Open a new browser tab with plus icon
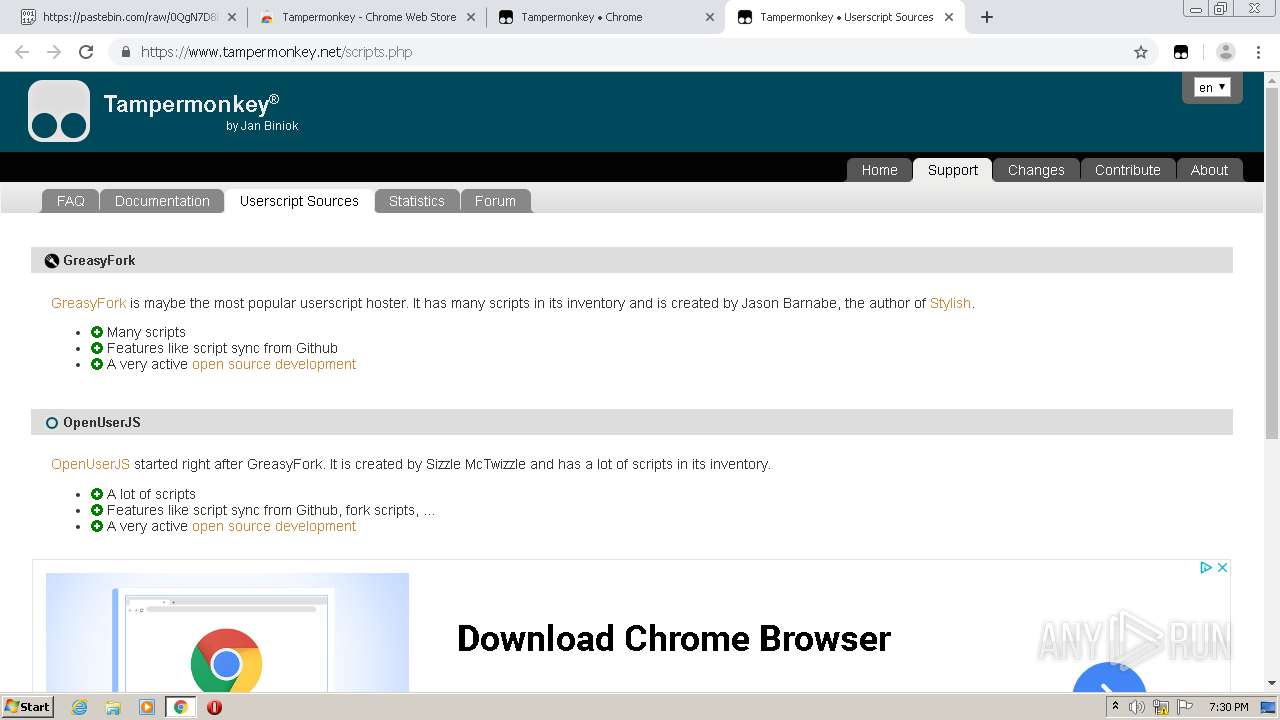 tap(987, 17)
